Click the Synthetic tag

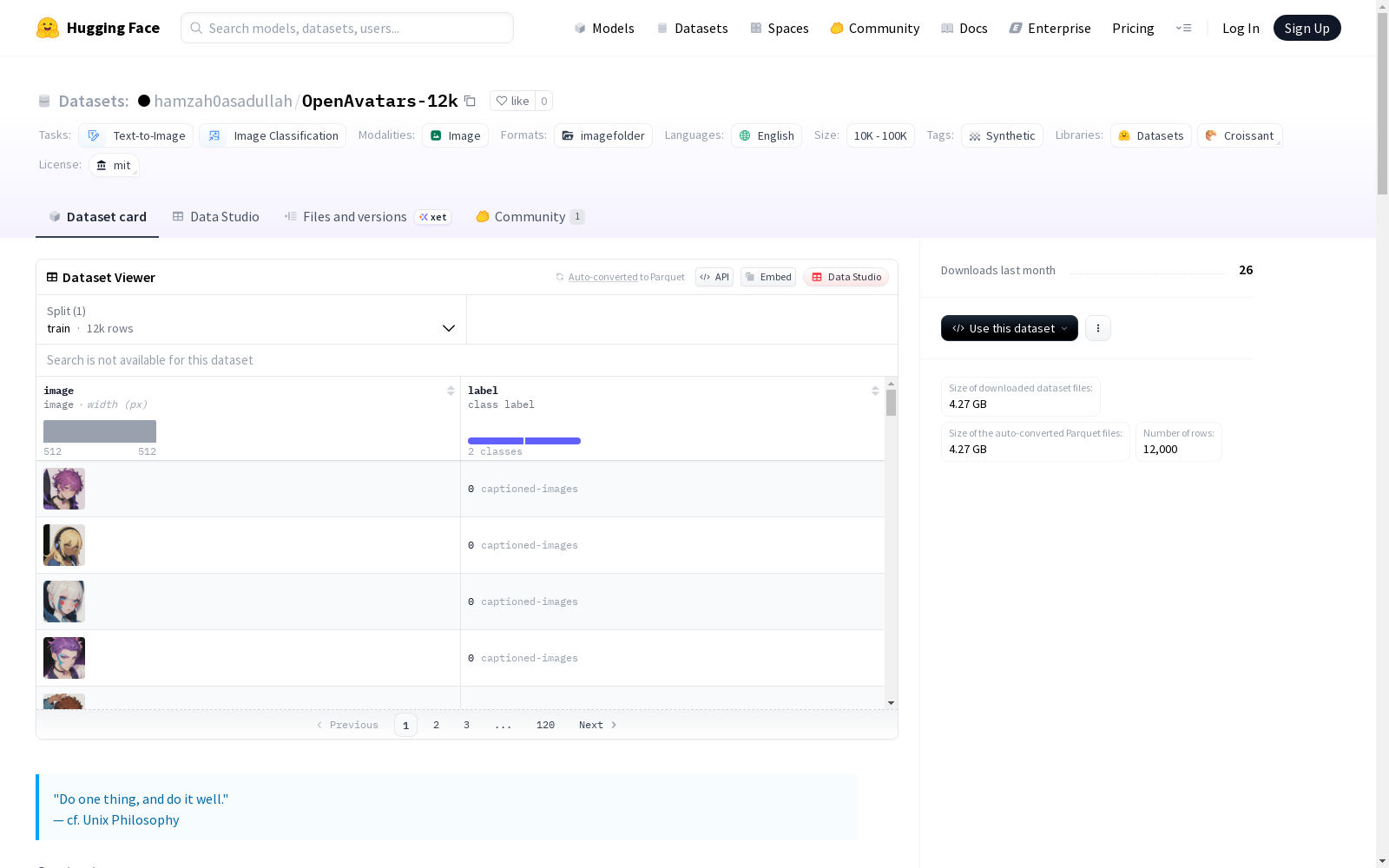(x=1002, y=135)
